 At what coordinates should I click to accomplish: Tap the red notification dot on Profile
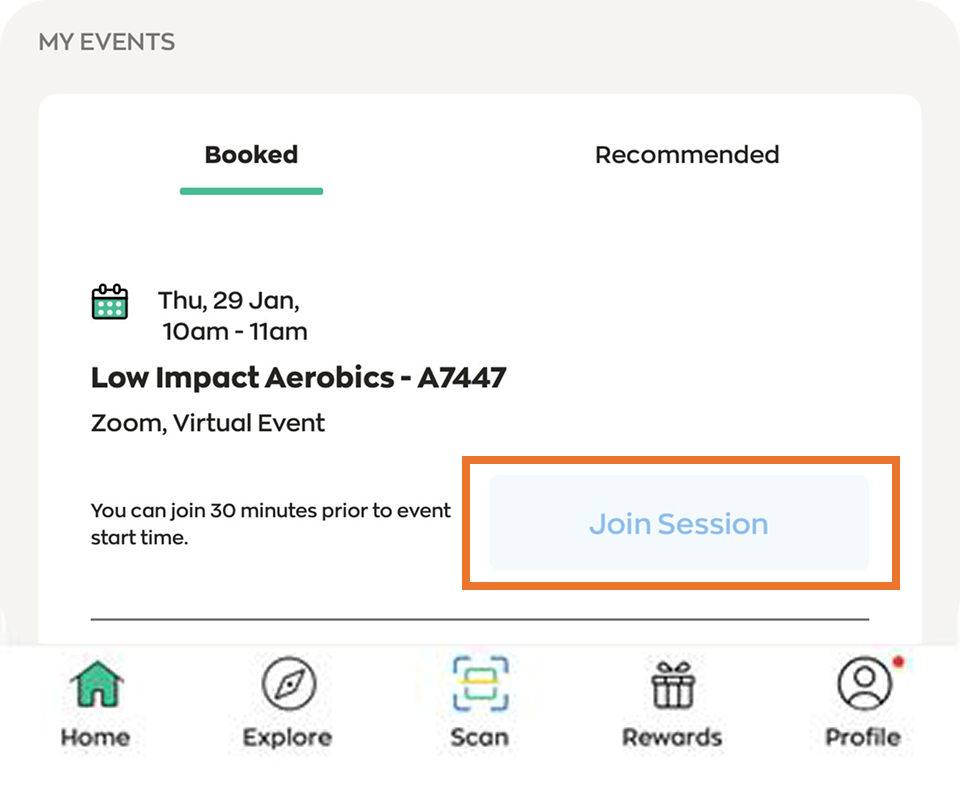897,662
